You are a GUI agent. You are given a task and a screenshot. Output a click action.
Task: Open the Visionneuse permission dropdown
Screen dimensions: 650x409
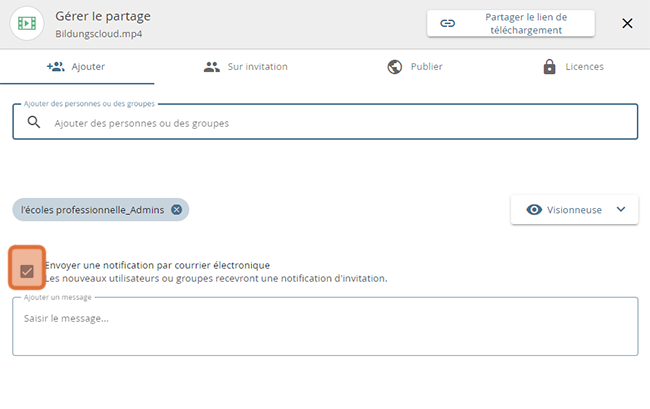[575, 210]
